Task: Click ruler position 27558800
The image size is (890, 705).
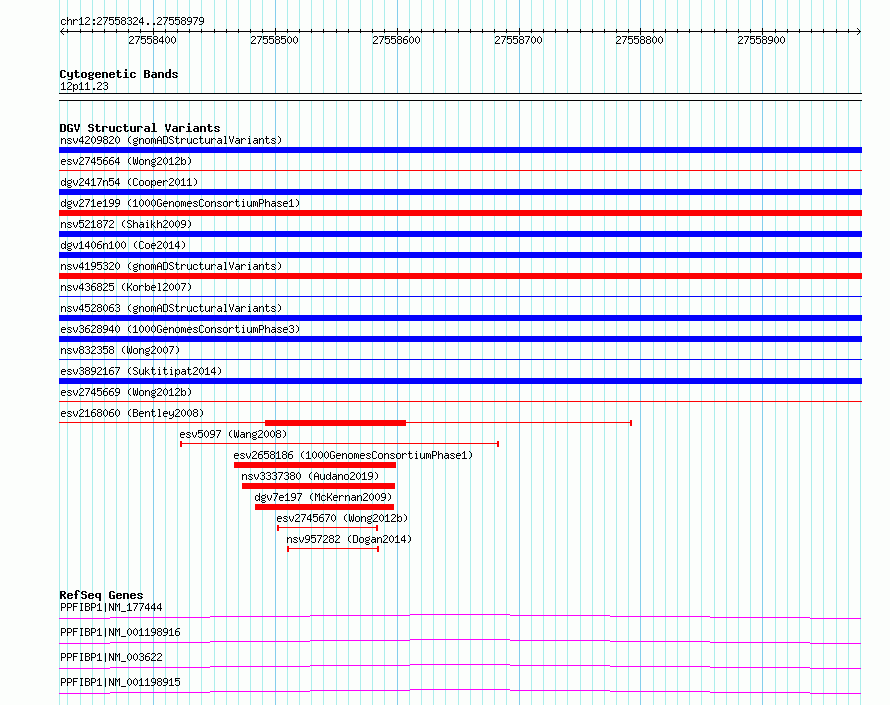Action: pyautogui.click(x=640, y=40)
